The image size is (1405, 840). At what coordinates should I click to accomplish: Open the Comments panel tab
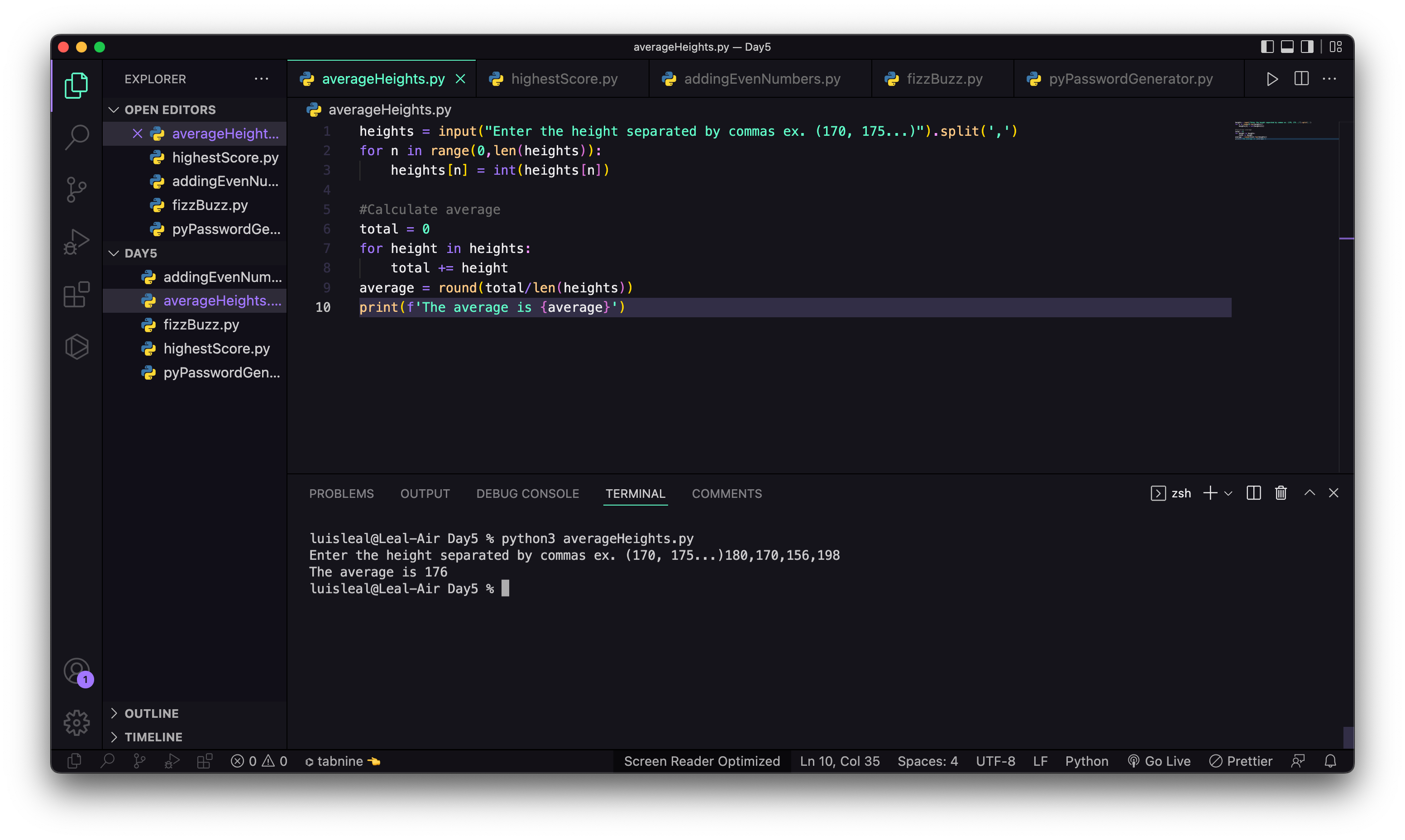click(x=727, y=494)
